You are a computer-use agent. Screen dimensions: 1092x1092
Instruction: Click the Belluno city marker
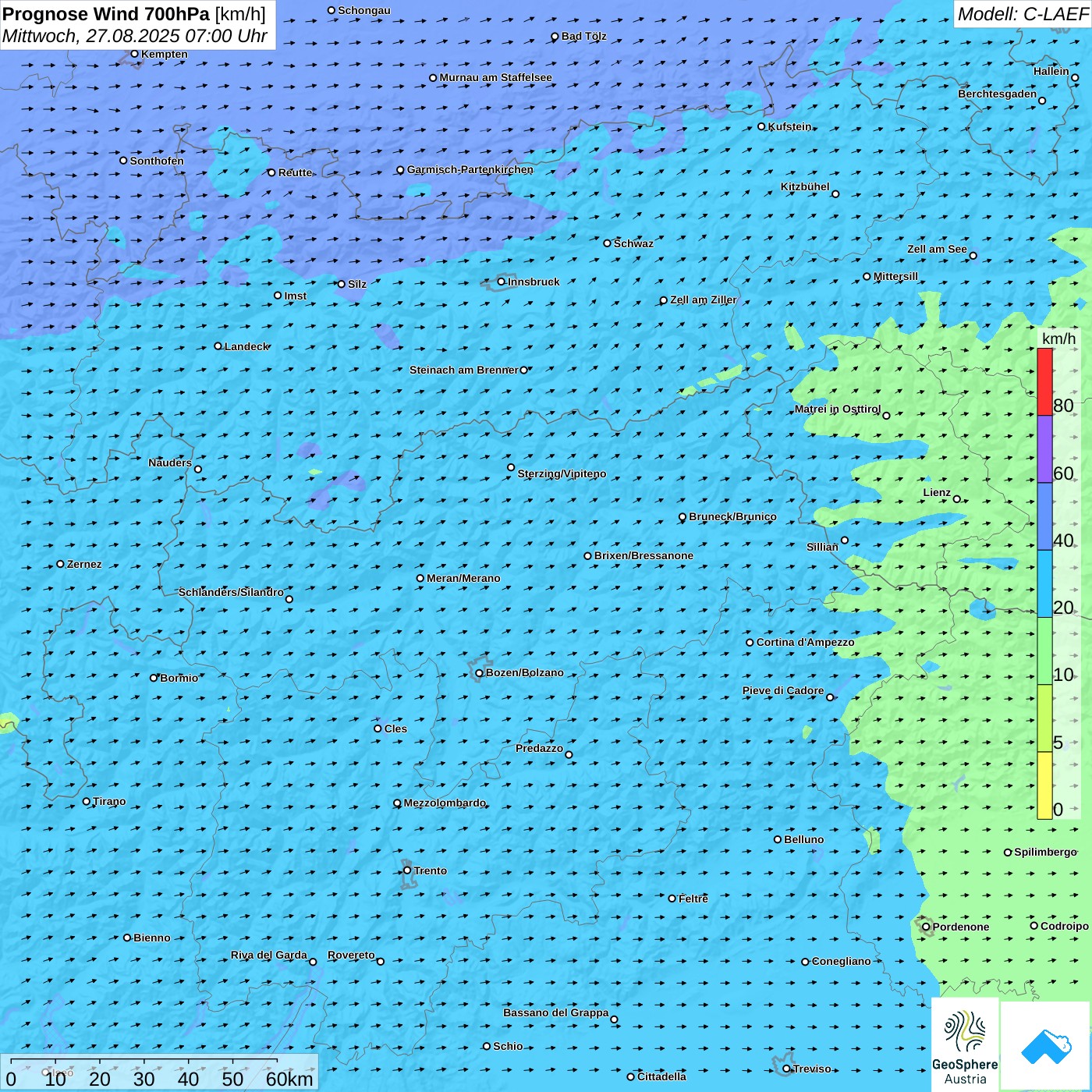[x=778, y=839]
